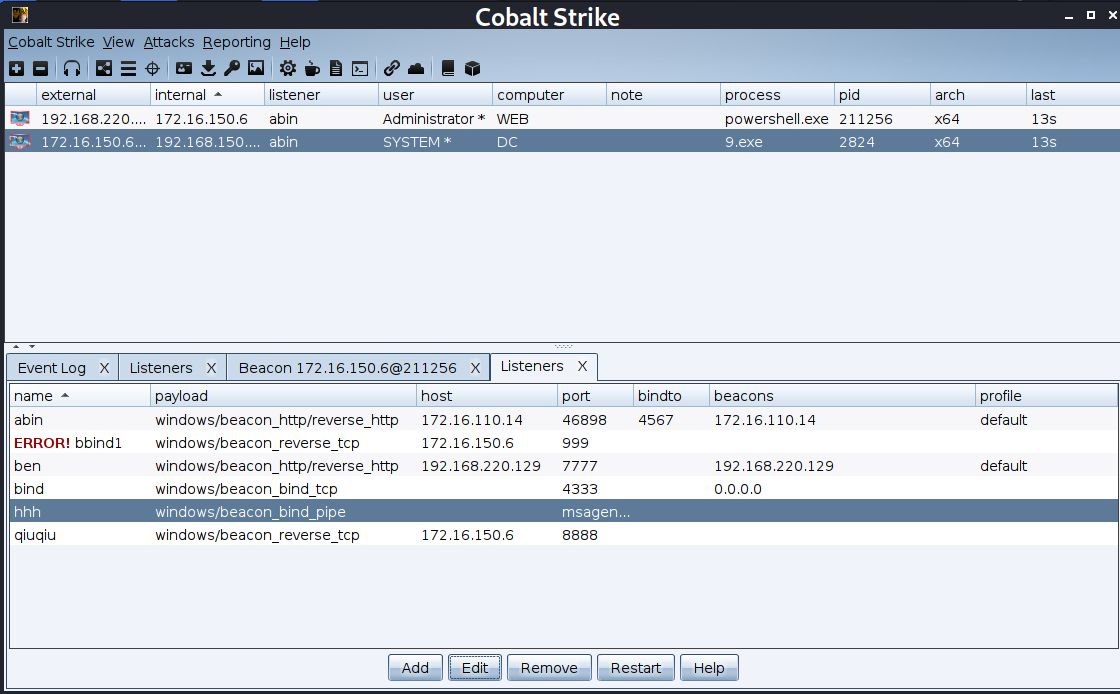Screen dimensions: 1120x694
Task: Open keystrokes via key icon
Action: pyautogui.click(x=231, y=69)
